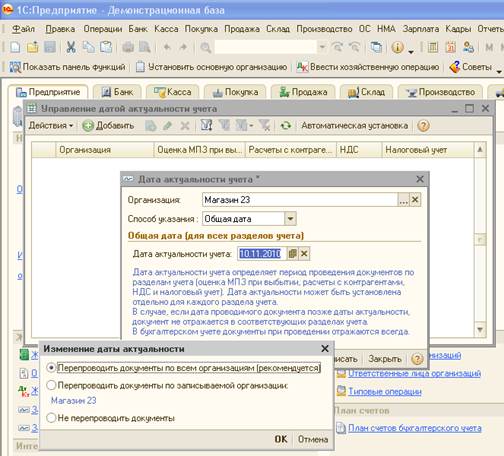This screenshot has width=504, height=456.
Task: Open Типовые операции link
Action: coord(385,391)
